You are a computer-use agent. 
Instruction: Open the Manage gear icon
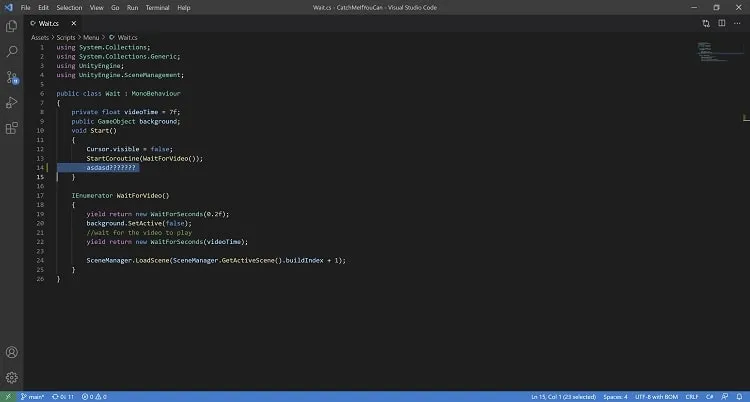[x=11, y=378]
